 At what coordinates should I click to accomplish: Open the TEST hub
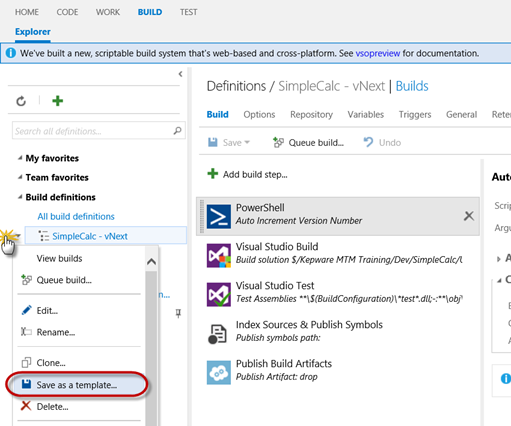click(189, 12)
